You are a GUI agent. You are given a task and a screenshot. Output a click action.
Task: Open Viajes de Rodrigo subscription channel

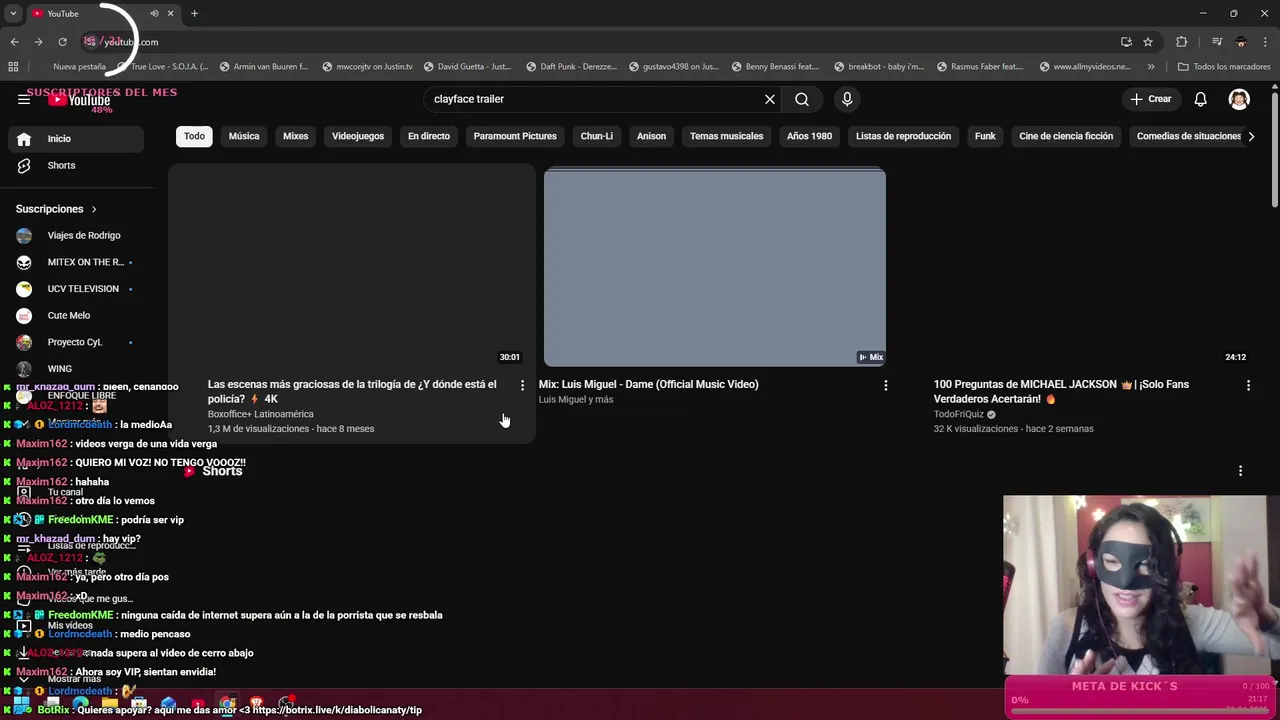tap(76, 235)
